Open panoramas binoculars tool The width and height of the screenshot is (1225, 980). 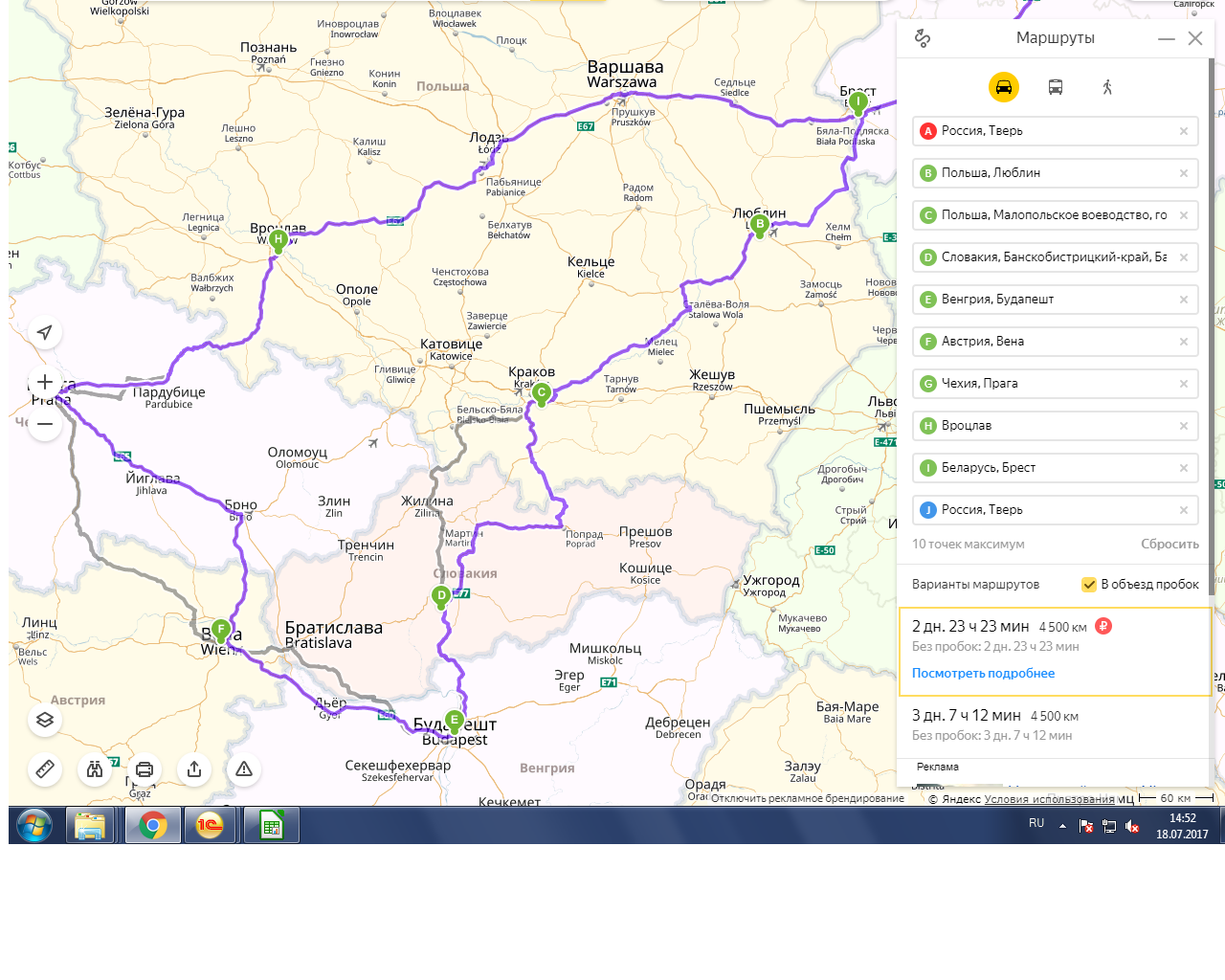coord(95,768)
